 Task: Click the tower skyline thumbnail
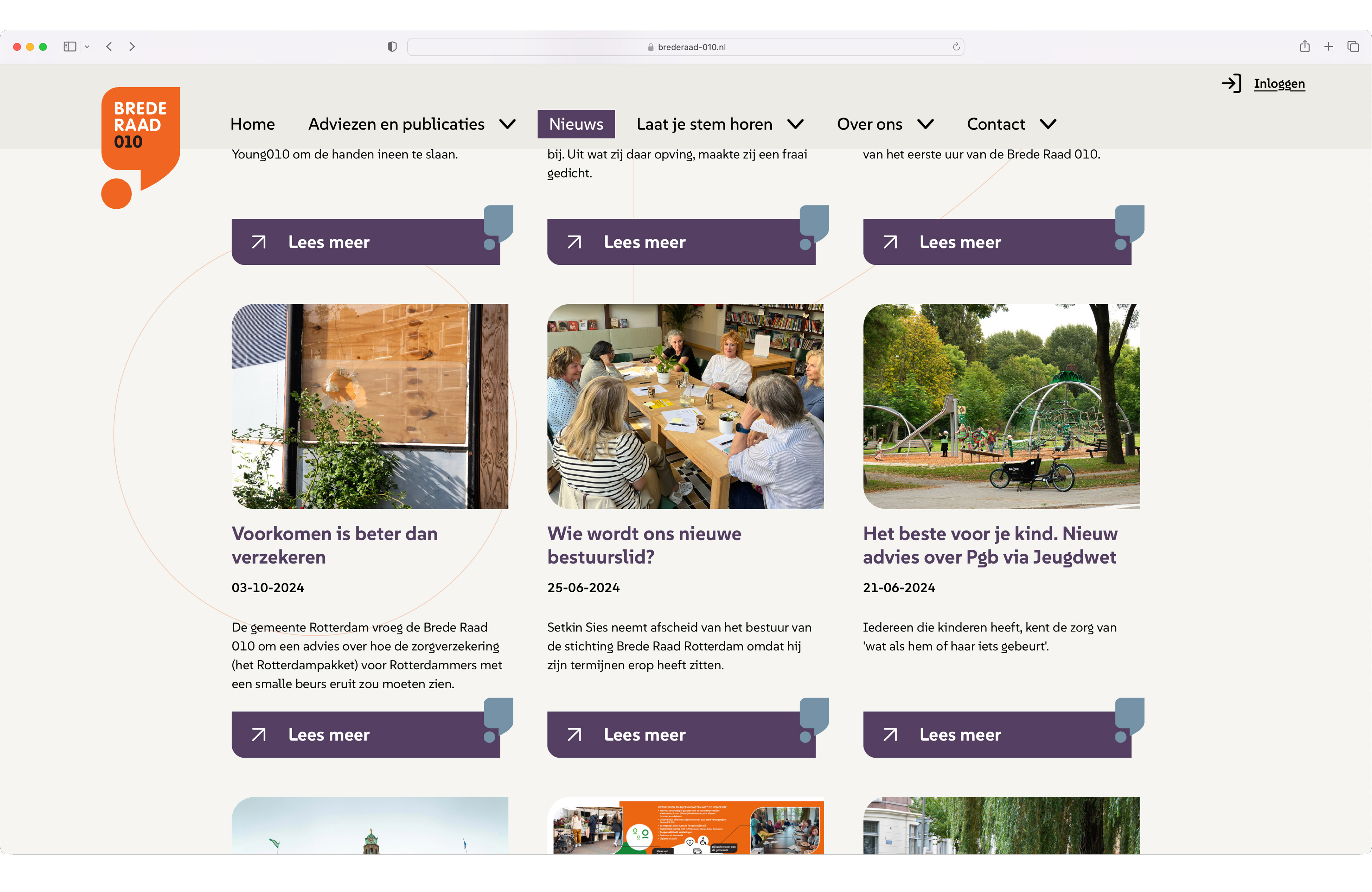point(369,826)
